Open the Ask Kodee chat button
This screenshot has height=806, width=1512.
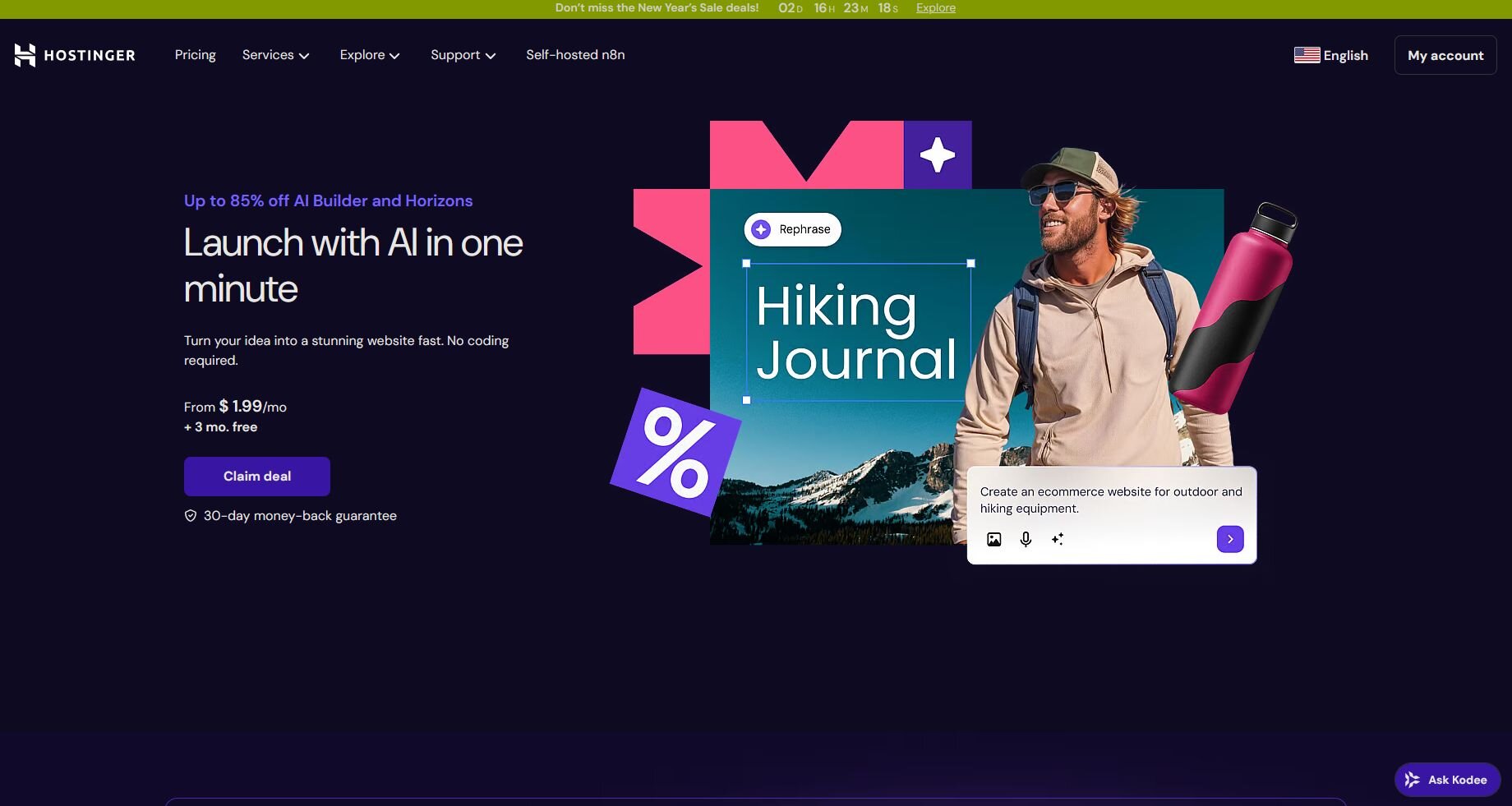click(x=1448, y=780)
